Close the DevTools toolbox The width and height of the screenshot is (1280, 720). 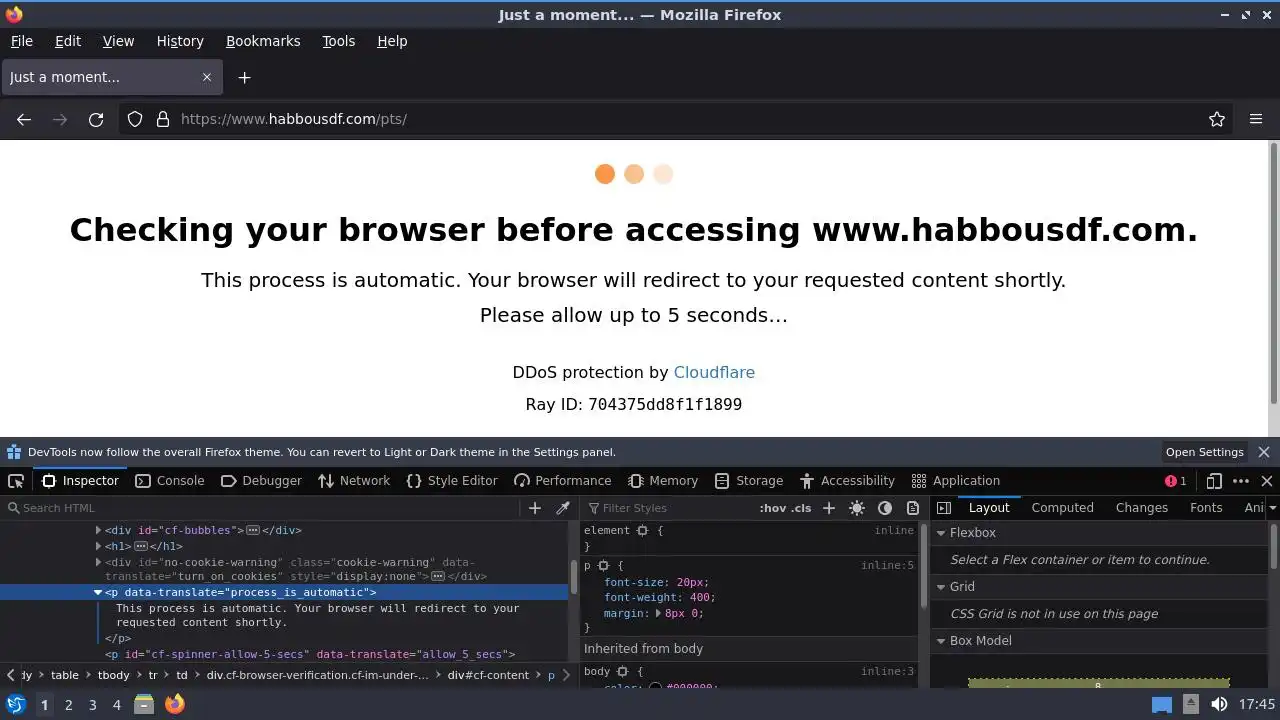click(x=1267, y=481)
